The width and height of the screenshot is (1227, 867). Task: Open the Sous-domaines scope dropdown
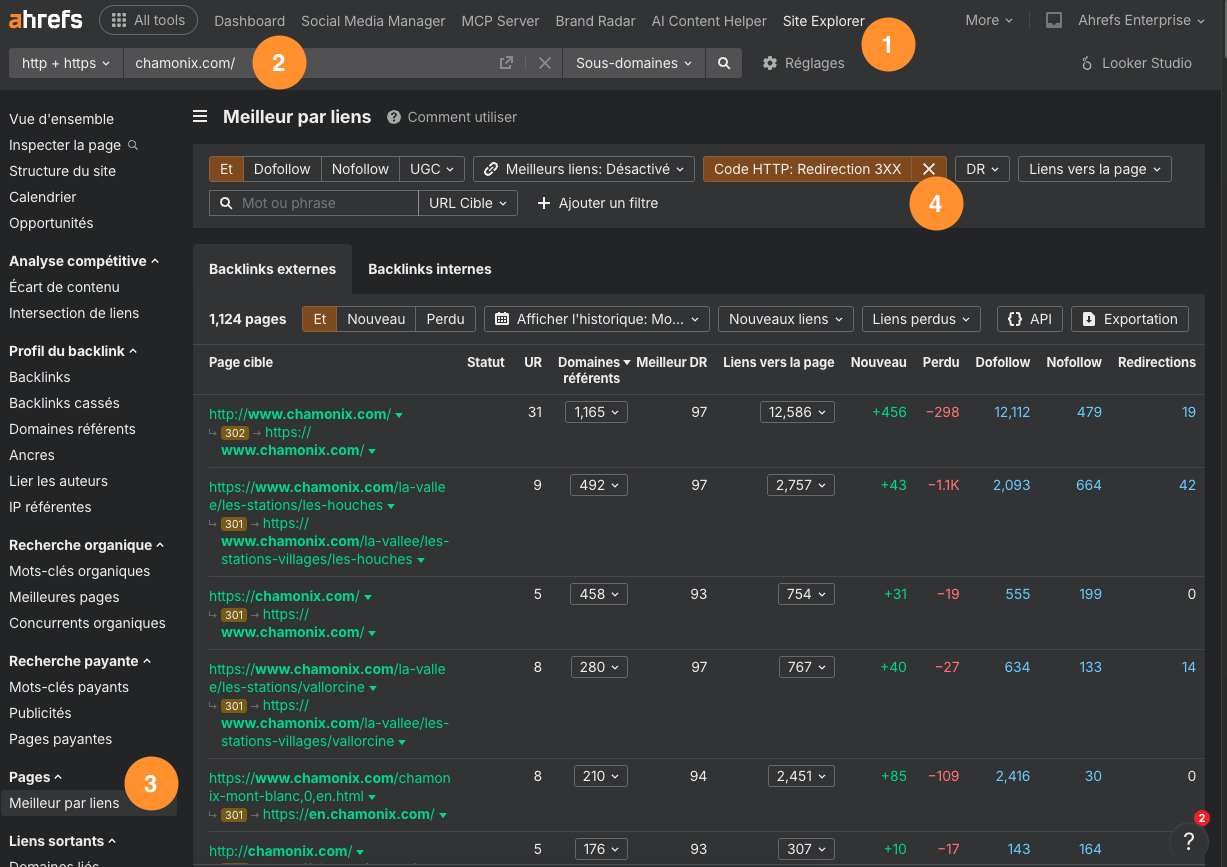coord(634,63)
